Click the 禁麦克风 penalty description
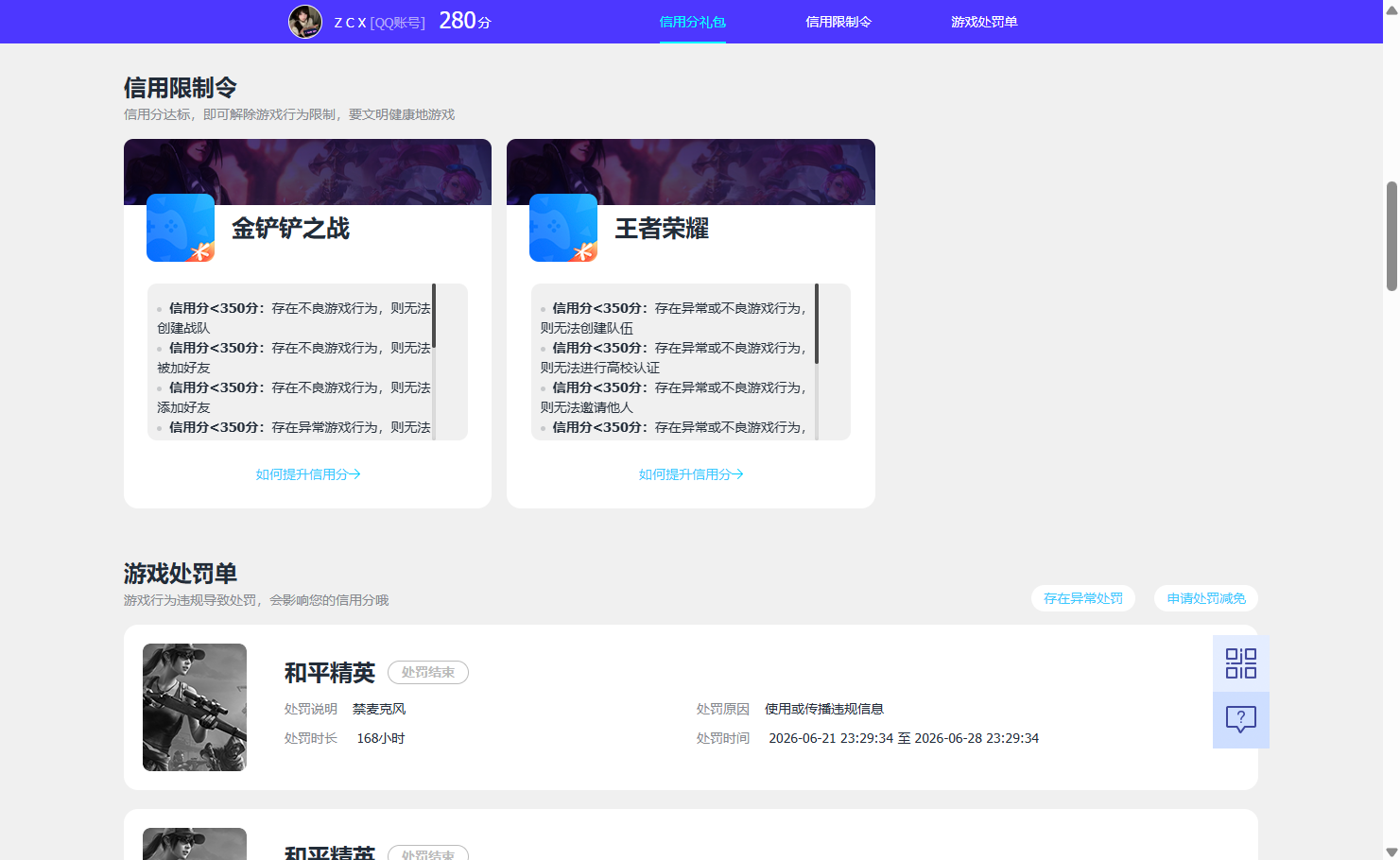The image size is (1400, 860). click(x=379, y=709)
